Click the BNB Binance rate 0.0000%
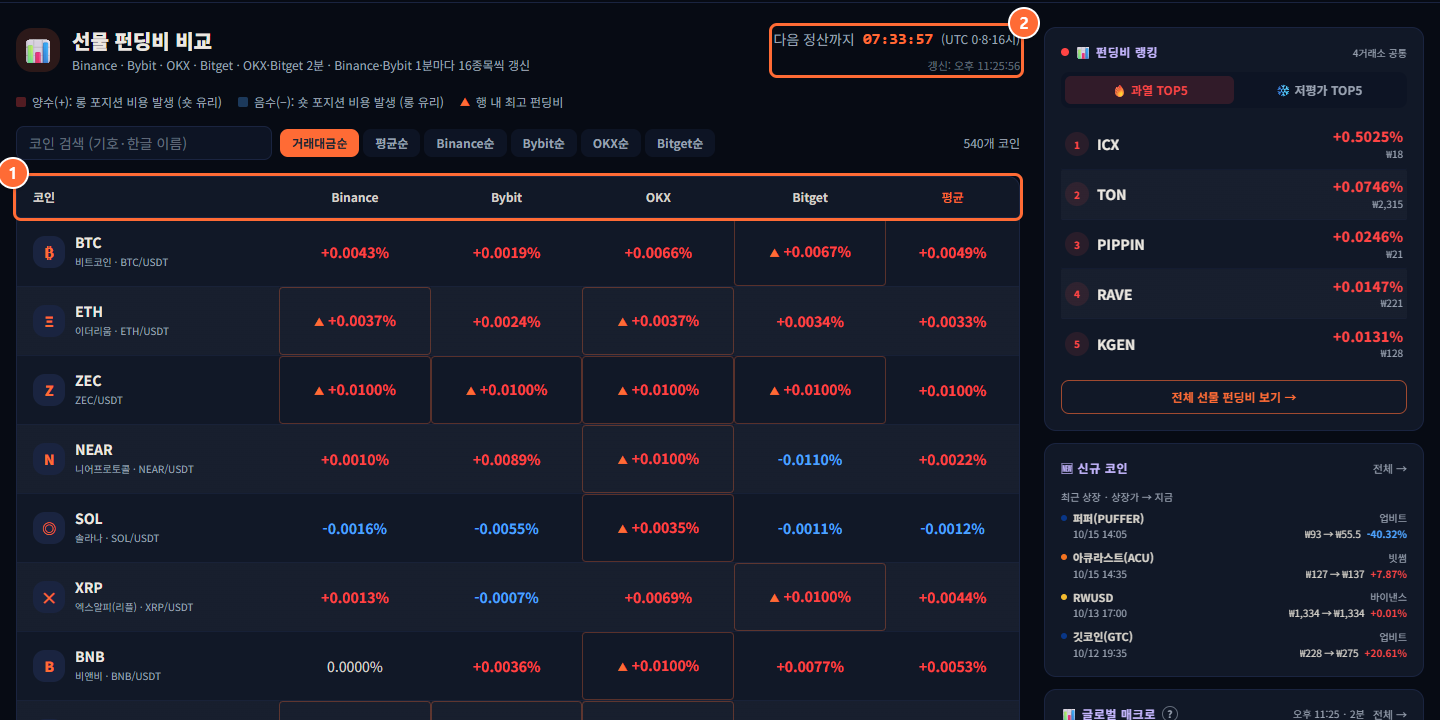The width and height of the screenshot is (1440, 720). click(355, 667)
